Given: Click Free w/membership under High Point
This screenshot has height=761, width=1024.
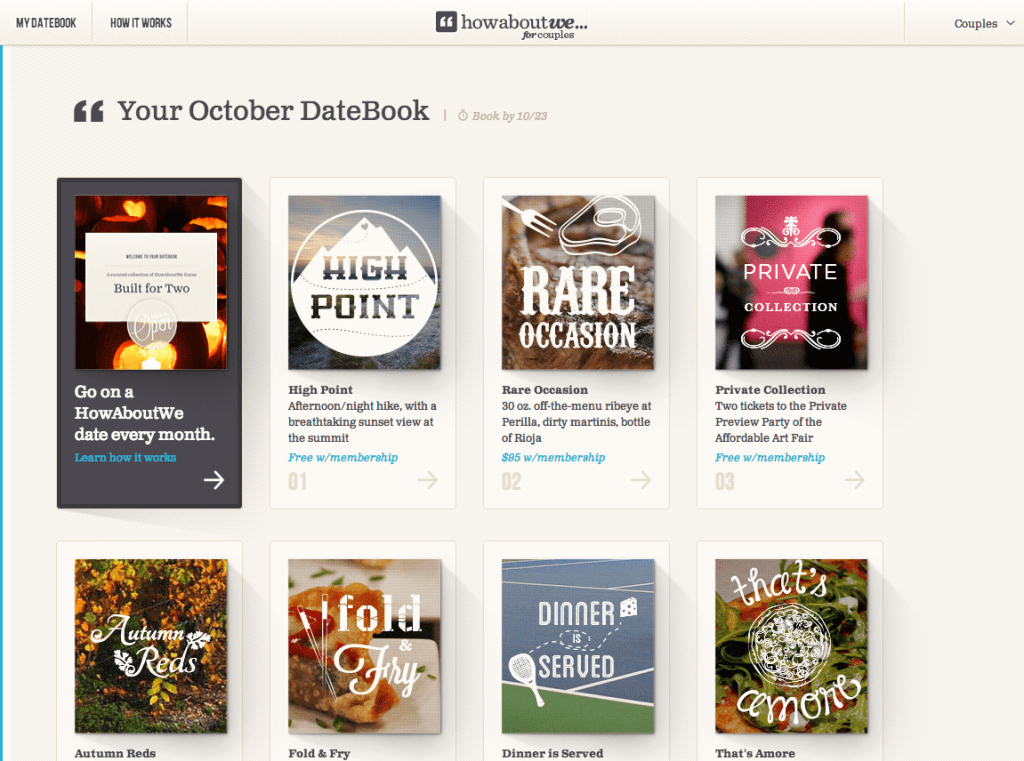Looking at the screenshot, I should [343, 457].
